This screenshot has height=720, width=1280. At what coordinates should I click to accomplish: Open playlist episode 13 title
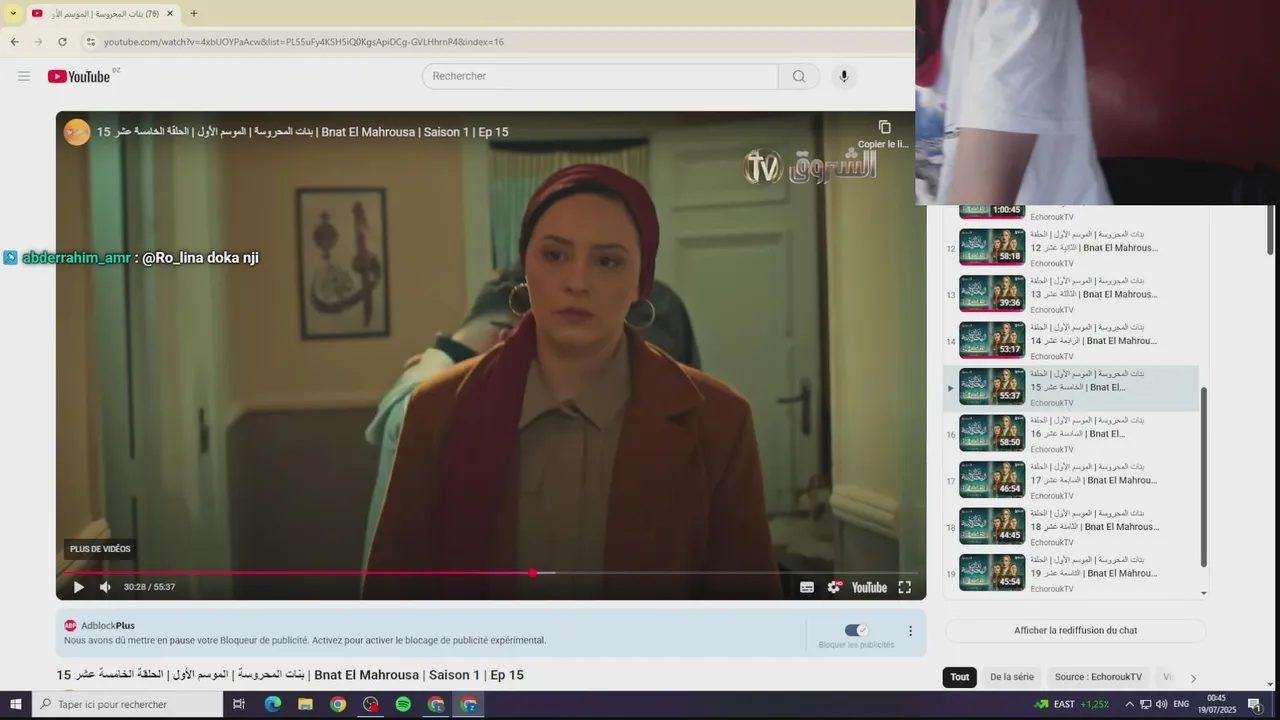point(1094,288)
